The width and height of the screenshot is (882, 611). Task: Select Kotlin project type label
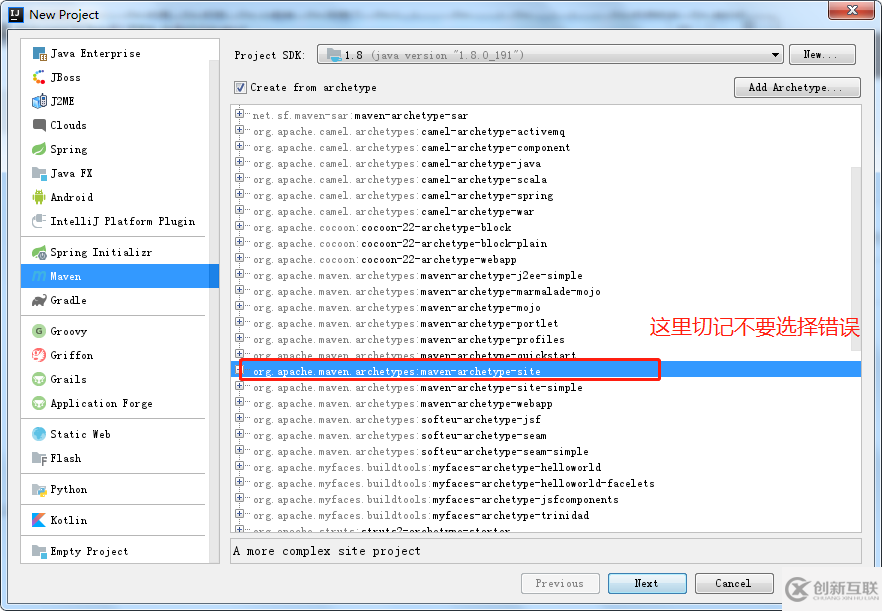[69, 520]
